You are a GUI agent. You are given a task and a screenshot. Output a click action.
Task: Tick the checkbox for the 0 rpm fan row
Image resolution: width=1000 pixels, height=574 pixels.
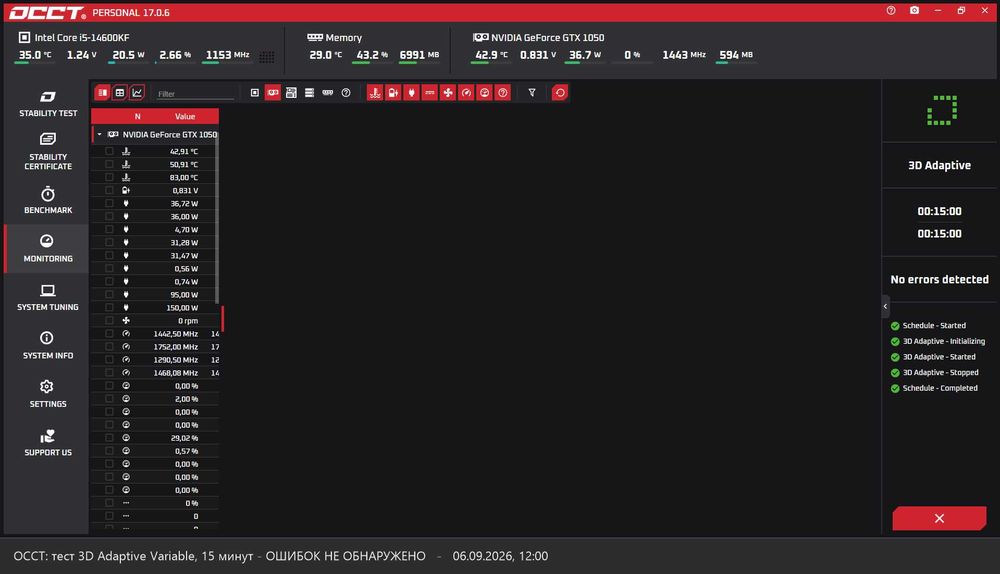[x=109, y=321]
